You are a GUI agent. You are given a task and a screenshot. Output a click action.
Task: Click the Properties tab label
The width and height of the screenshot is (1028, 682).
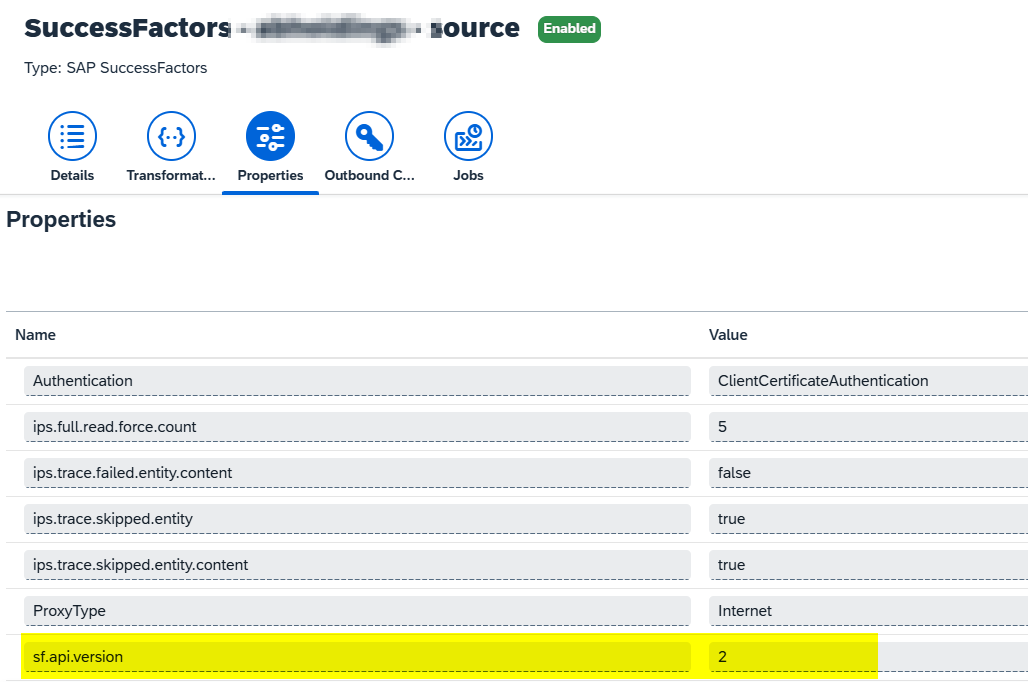[x=270, y=175]
